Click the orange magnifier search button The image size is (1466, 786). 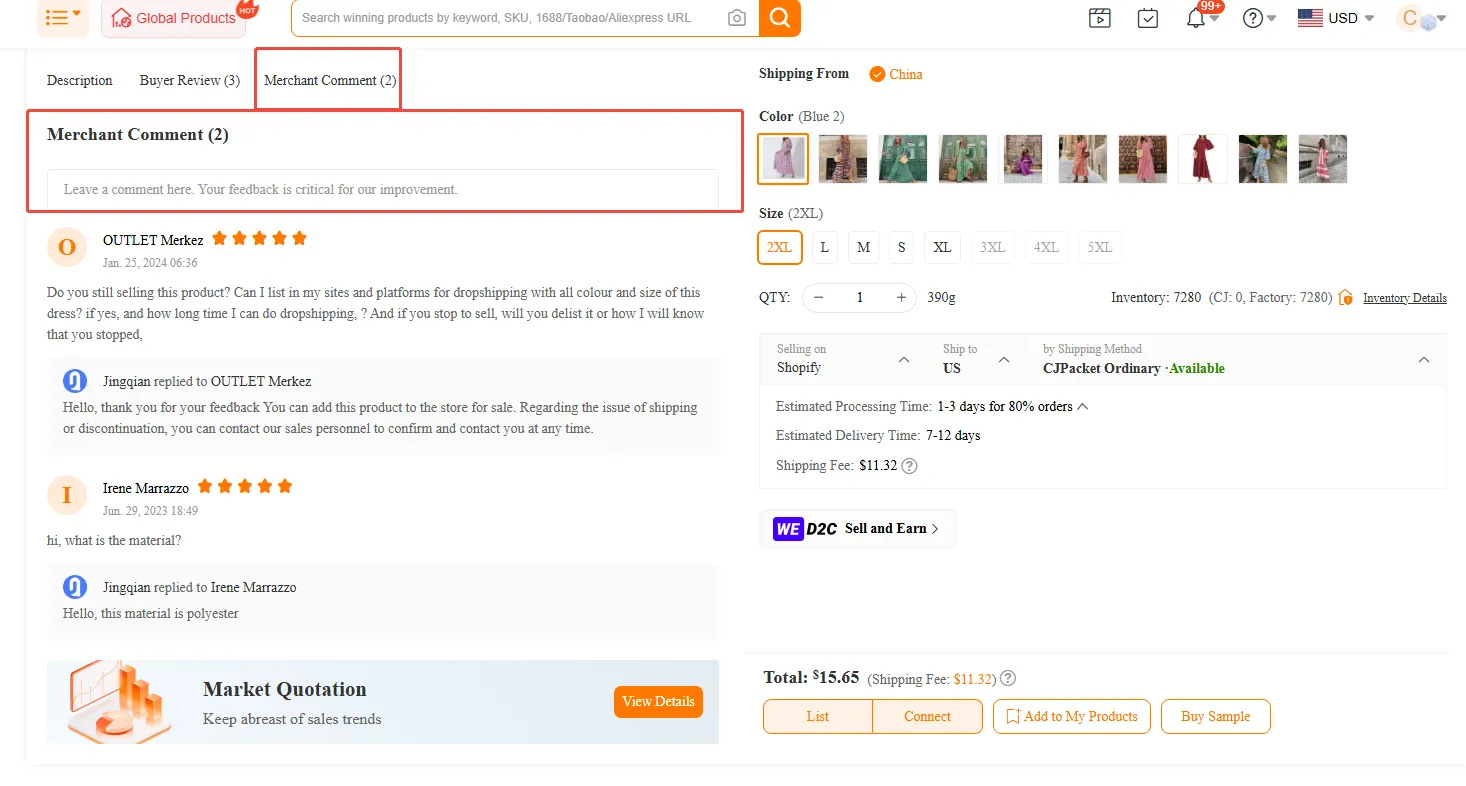(780, 18)
